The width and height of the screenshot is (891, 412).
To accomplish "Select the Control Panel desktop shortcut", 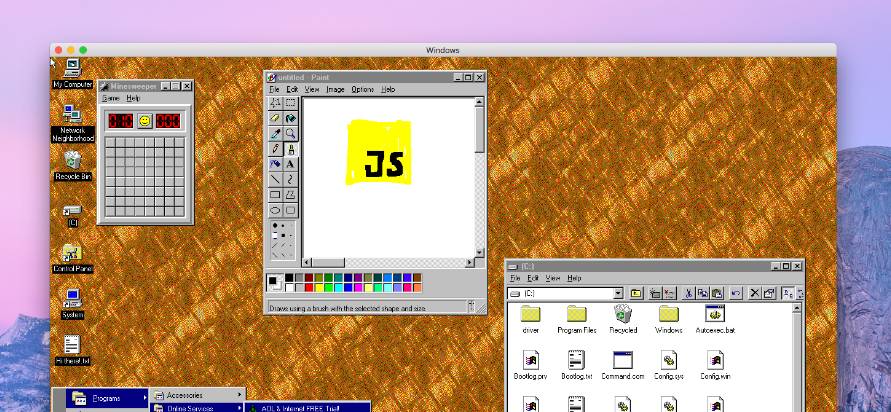I will pyautogui.click(x=72, y=258).
